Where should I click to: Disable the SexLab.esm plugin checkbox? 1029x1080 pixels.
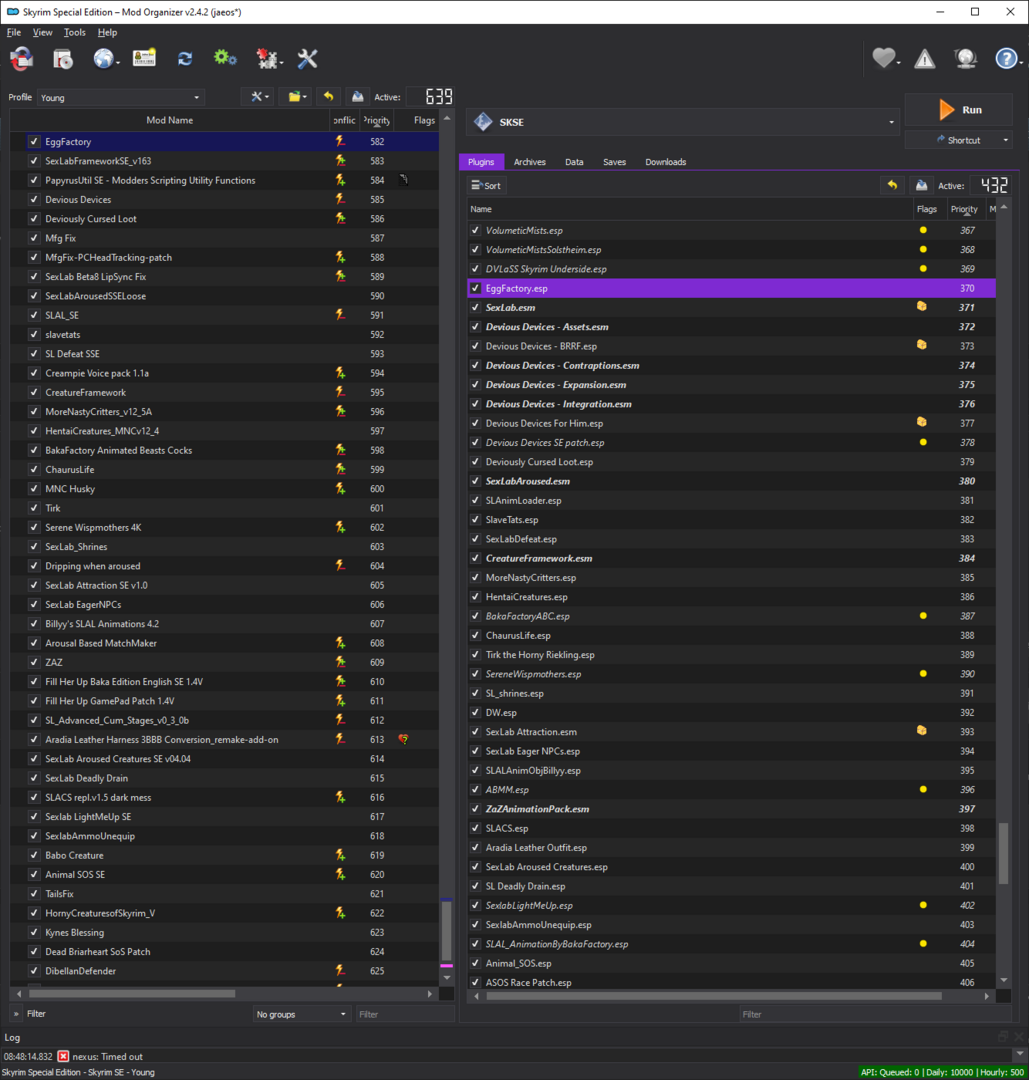[x=475, y=307]
